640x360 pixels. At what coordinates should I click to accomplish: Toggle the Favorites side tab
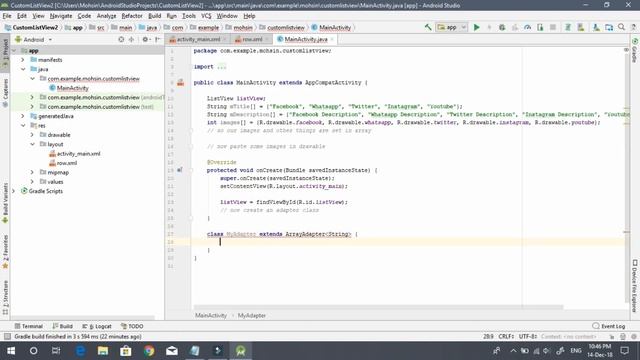pyautogui.click(x=5, y=252)
